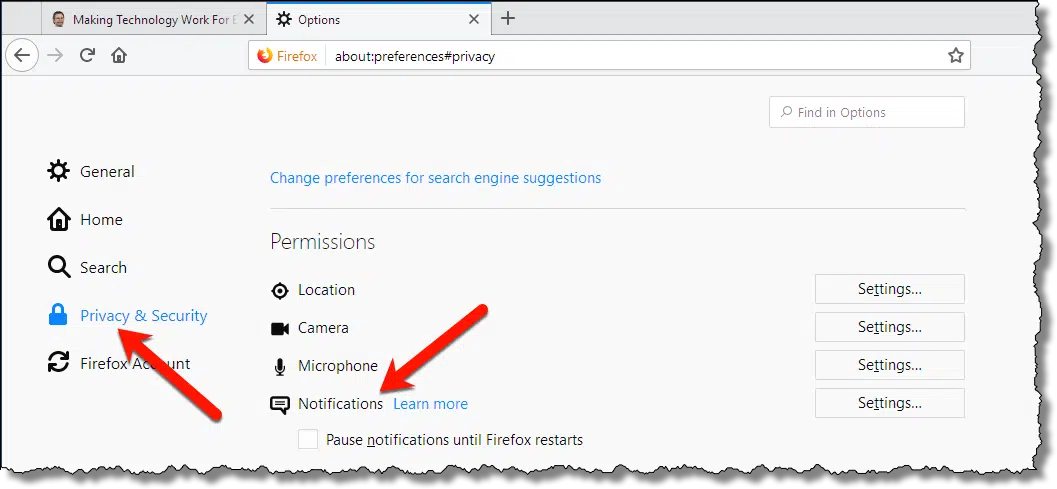Click the address bar URL text
The image size is (1057, 489).
tap(415, 57)
